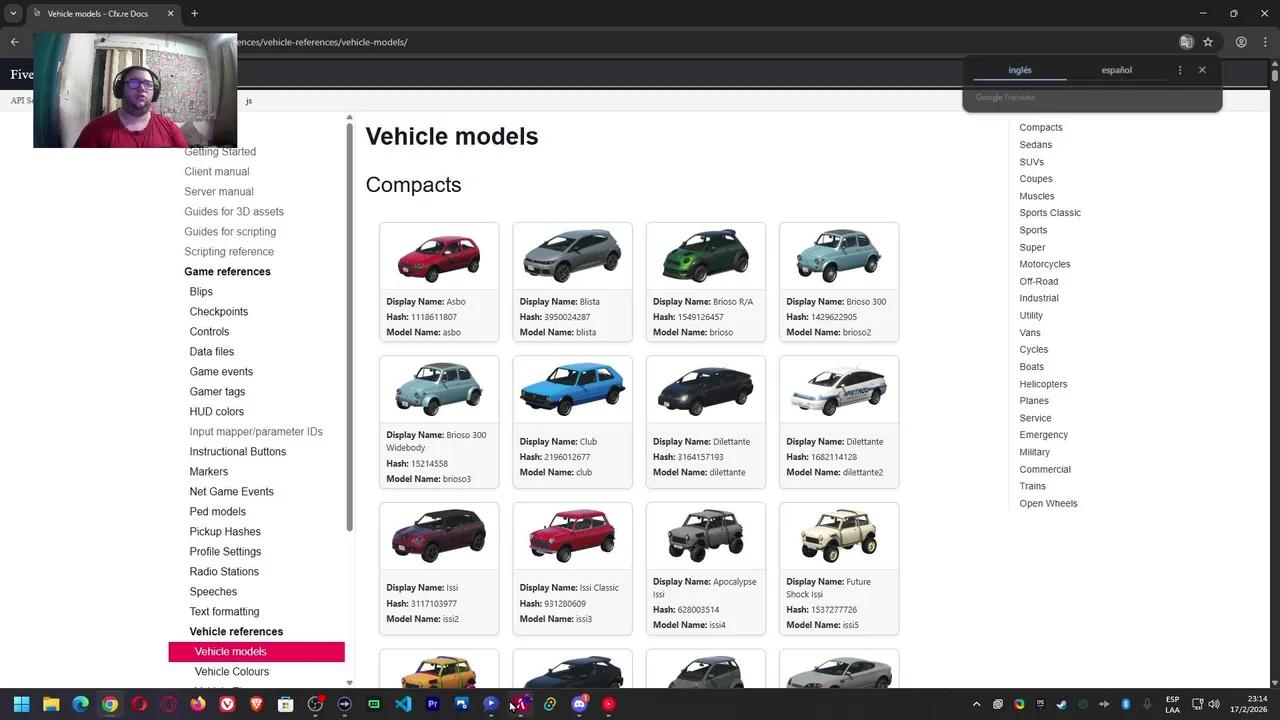1280x720 pixels.
Task: Open the Chrome profile icon
Action: click(1241, 42)
